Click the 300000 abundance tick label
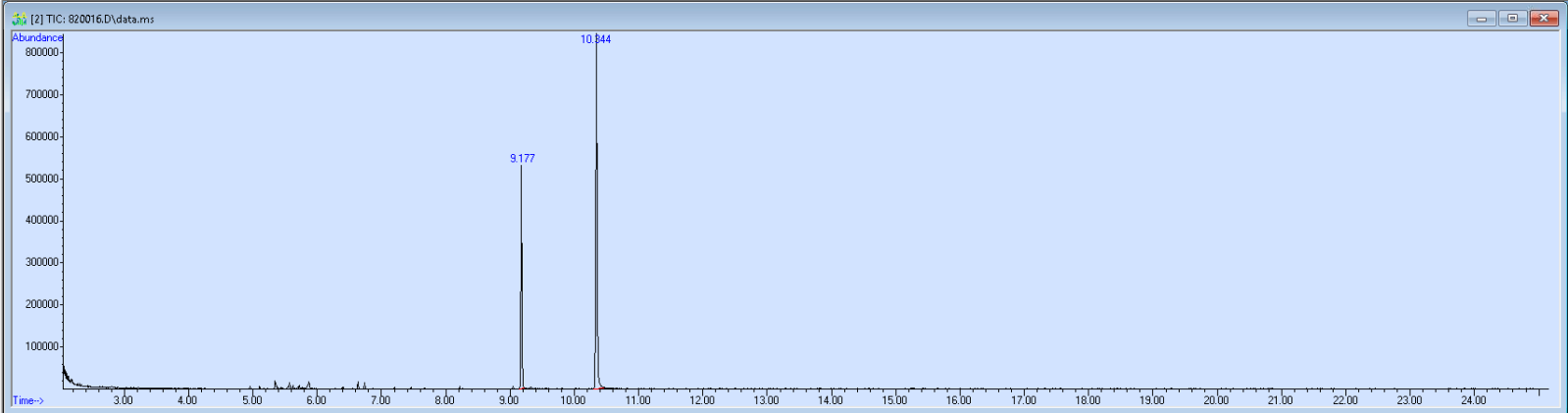Image resolution: width=1568 pixels, height=413 pixels. tap(42, 262)
